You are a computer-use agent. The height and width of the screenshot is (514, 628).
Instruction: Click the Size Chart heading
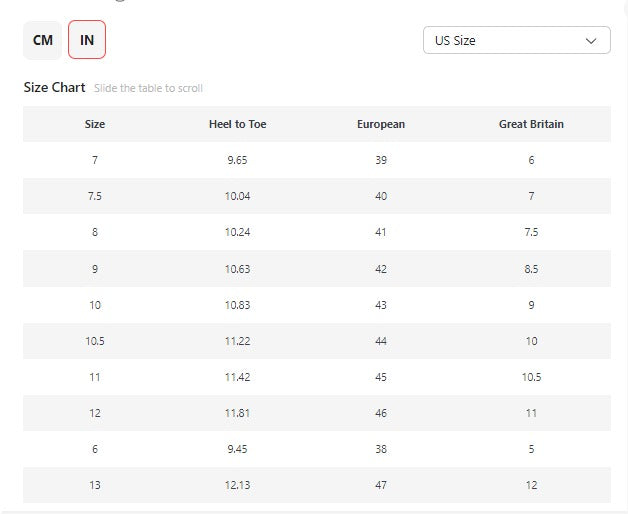(x=54, y=87)
